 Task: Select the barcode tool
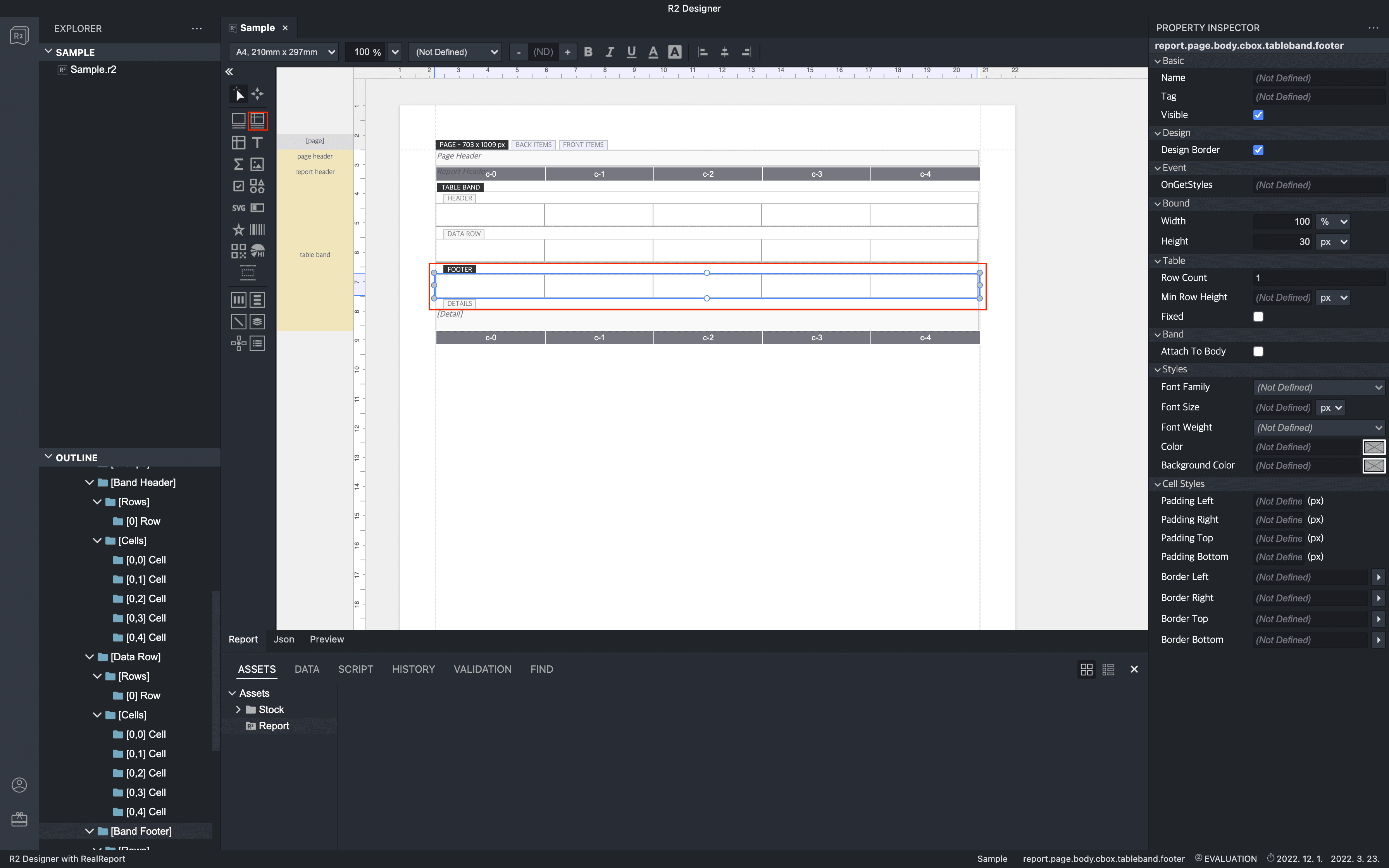[x=257, y=230]
